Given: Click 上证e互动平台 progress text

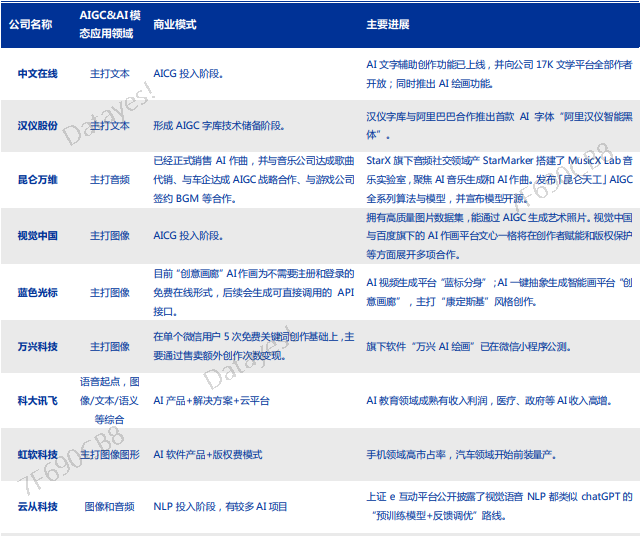Looking at the screenshot, I should click(499, 506).
